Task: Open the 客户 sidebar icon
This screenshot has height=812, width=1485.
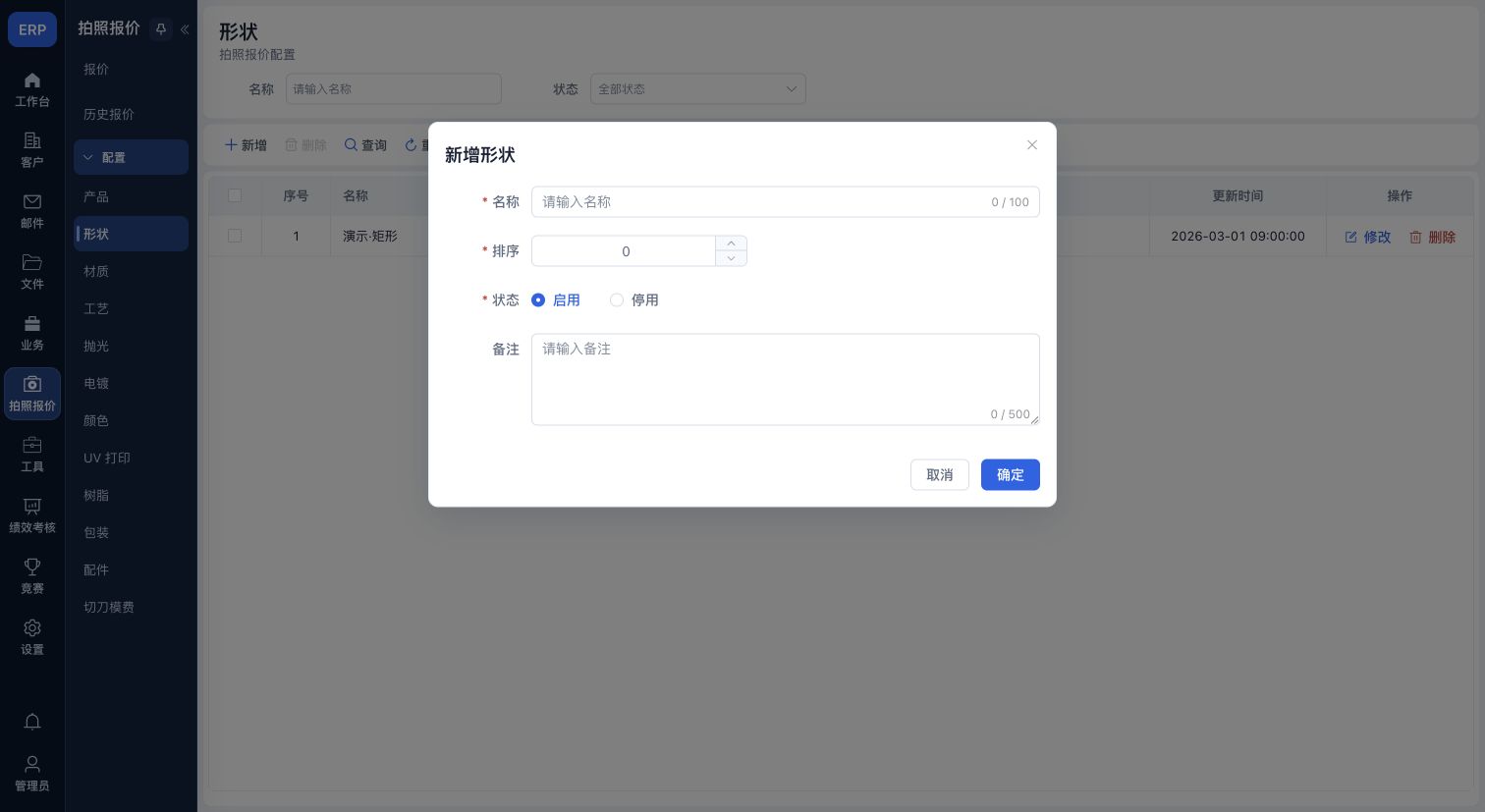Action: (x=32, y=140)
